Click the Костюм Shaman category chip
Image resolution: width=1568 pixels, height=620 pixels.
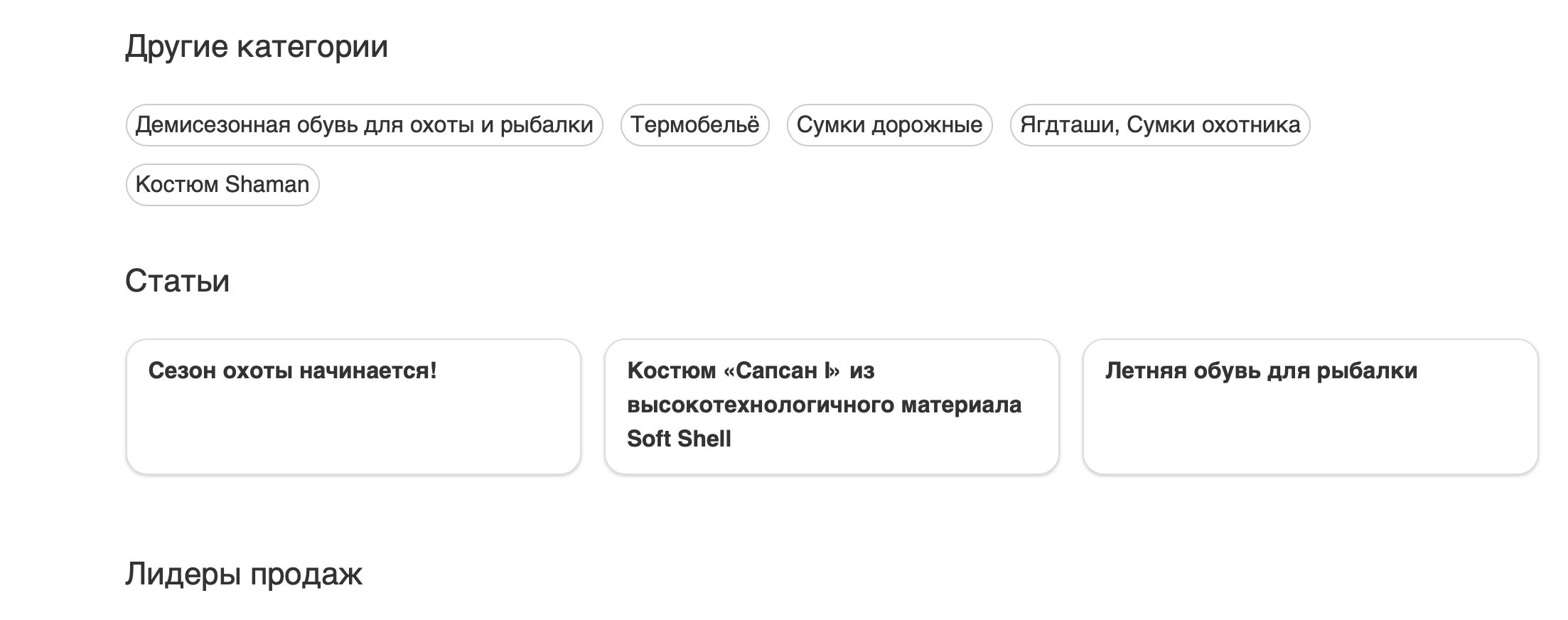click(x=222, y=185)
